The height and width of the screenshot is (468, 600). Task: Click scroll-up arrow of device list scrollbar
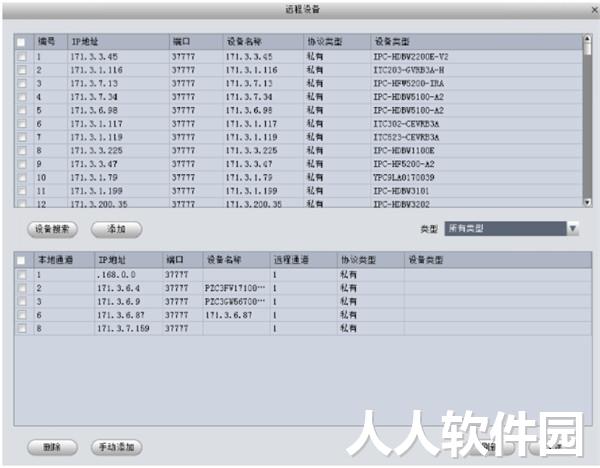coord(587,39)
